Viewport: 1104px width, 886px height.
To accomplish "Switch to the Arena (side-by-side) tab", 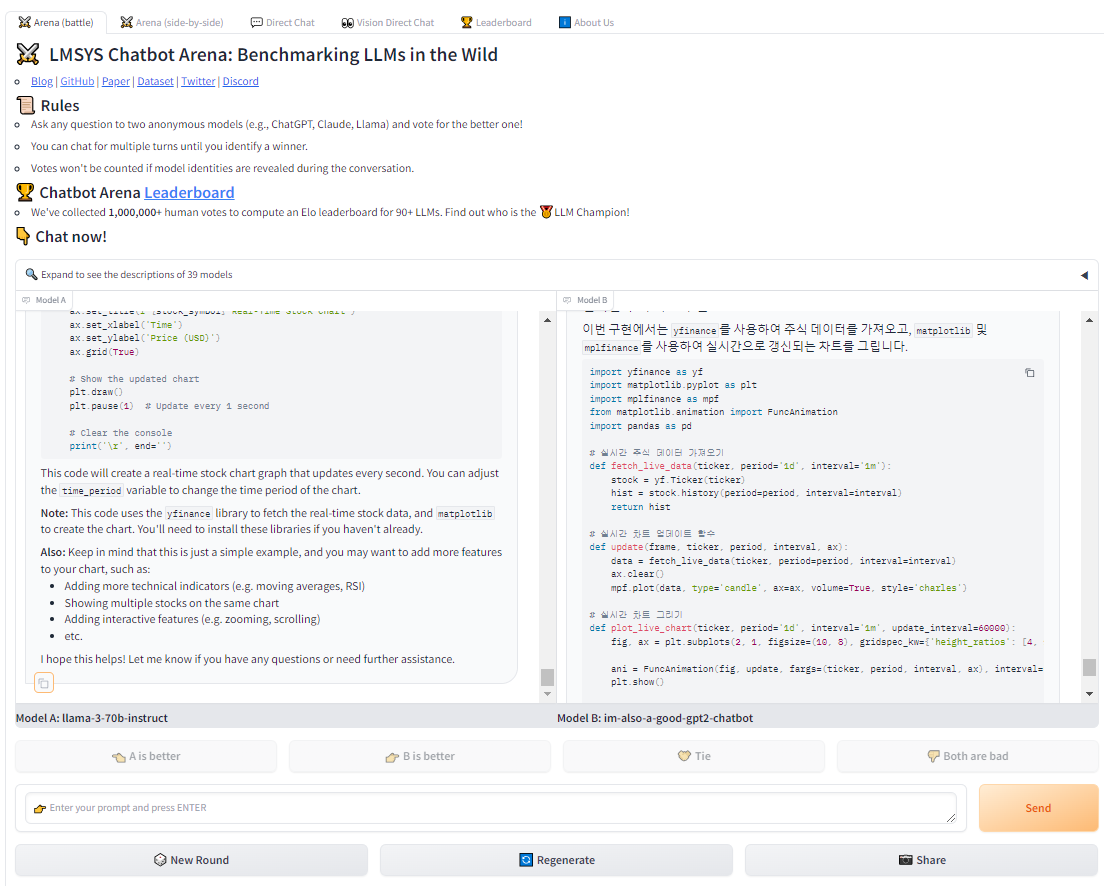I will pyautogui.click(x=171, y=22).
